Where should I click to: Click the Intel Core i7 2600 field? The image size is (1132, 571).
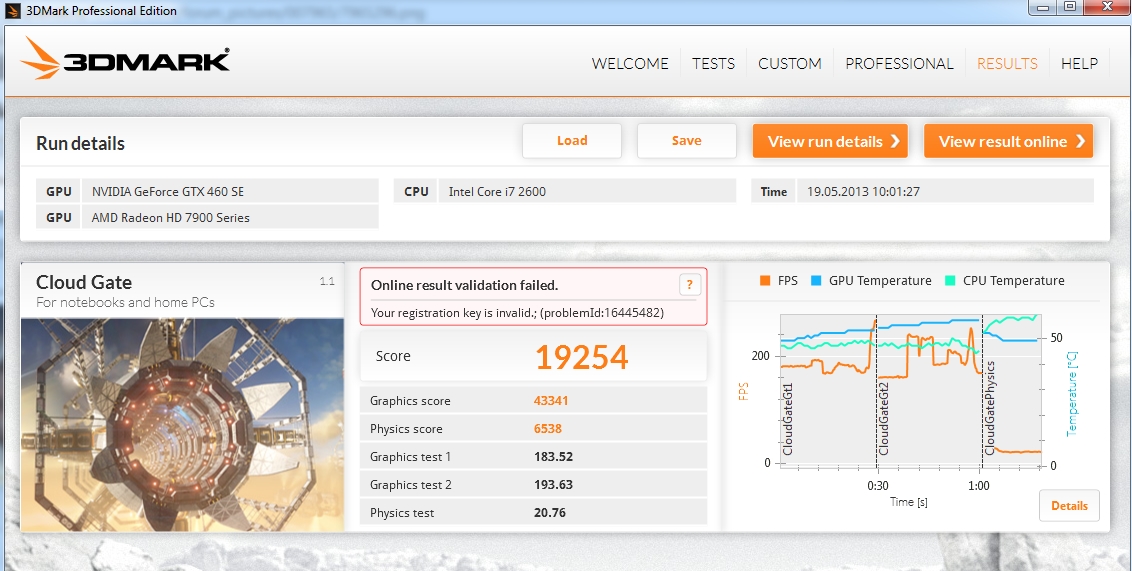click(x=587, y=191)
